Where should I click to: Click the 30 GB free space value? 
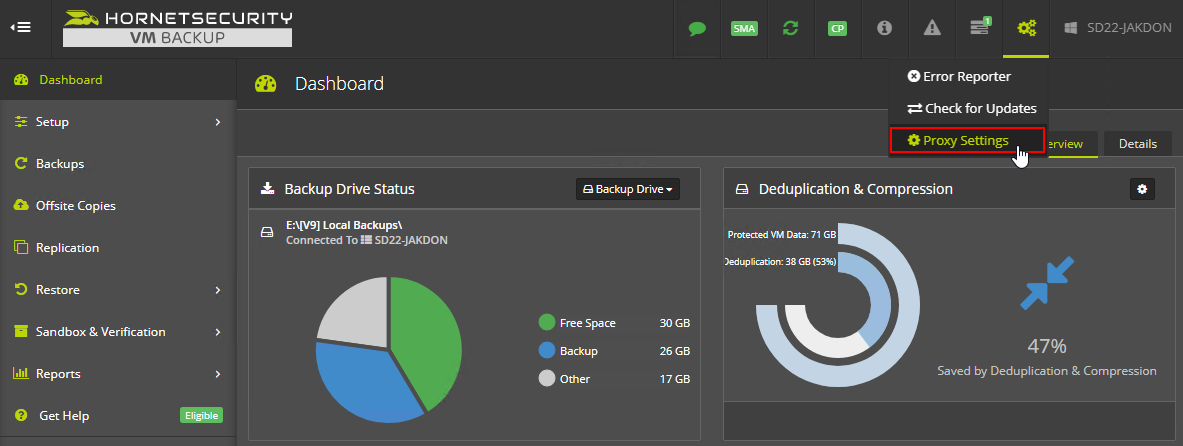pos(674,323)
